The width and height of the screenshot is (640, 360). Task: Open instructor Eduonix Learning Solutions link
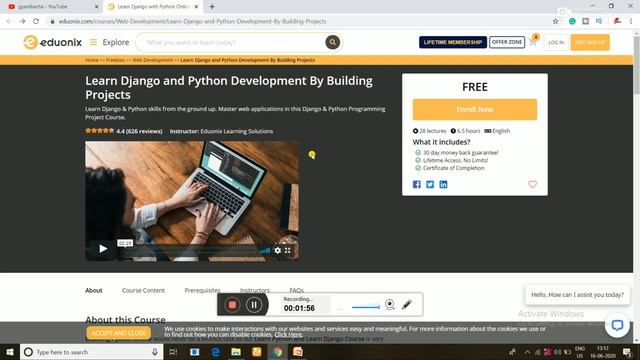(x=237, y=131)
